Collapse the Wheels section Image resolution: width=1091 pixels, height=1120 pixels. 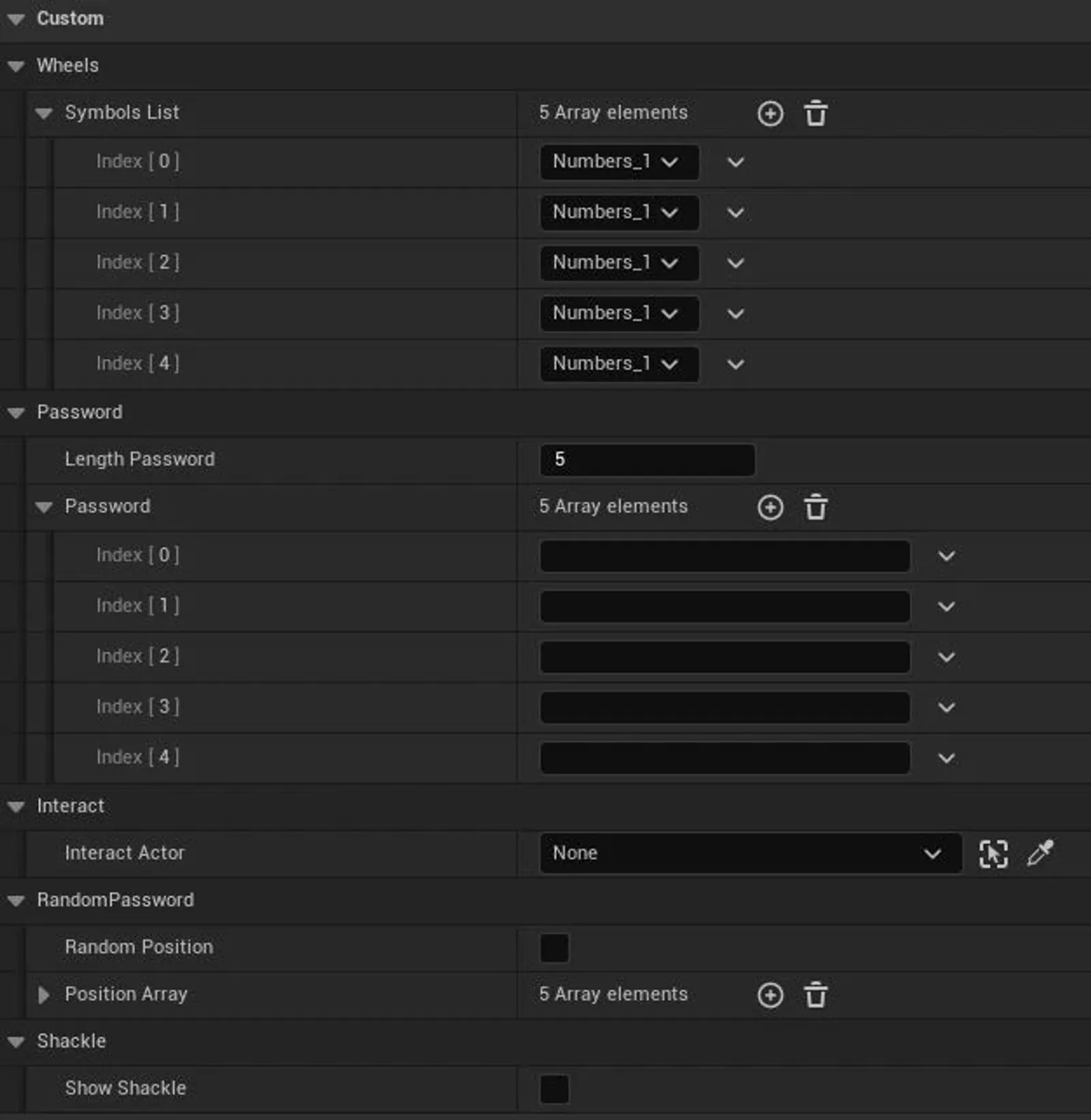click(x=15, y=65)
